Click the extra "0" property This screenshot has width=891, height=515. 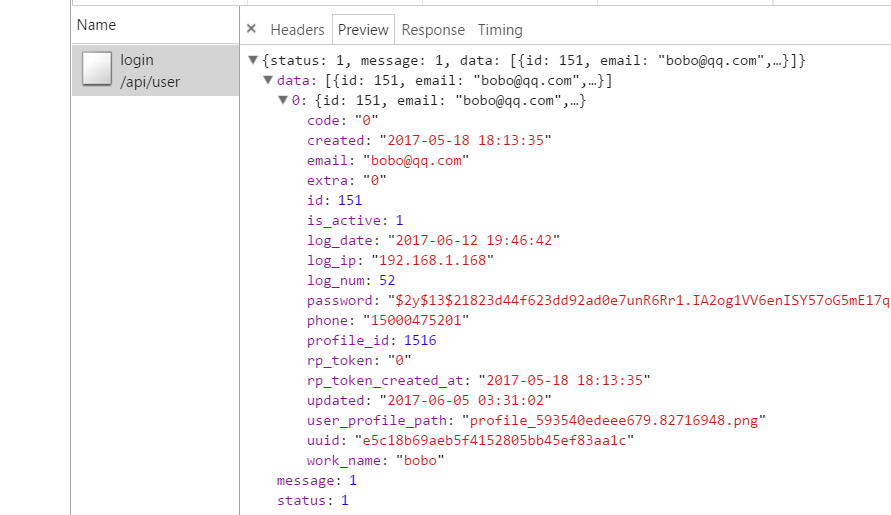point(347,180)
